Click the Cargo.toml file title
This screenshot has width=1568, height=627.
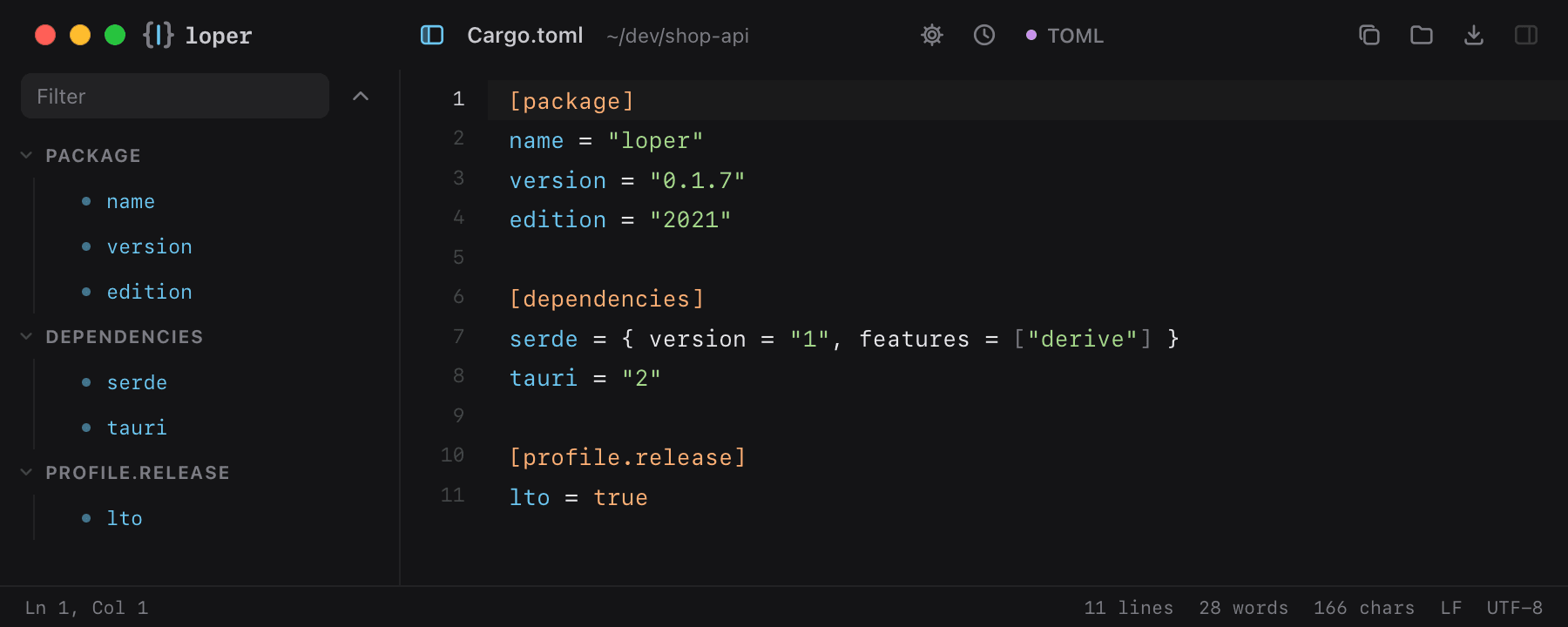(525, 36)
